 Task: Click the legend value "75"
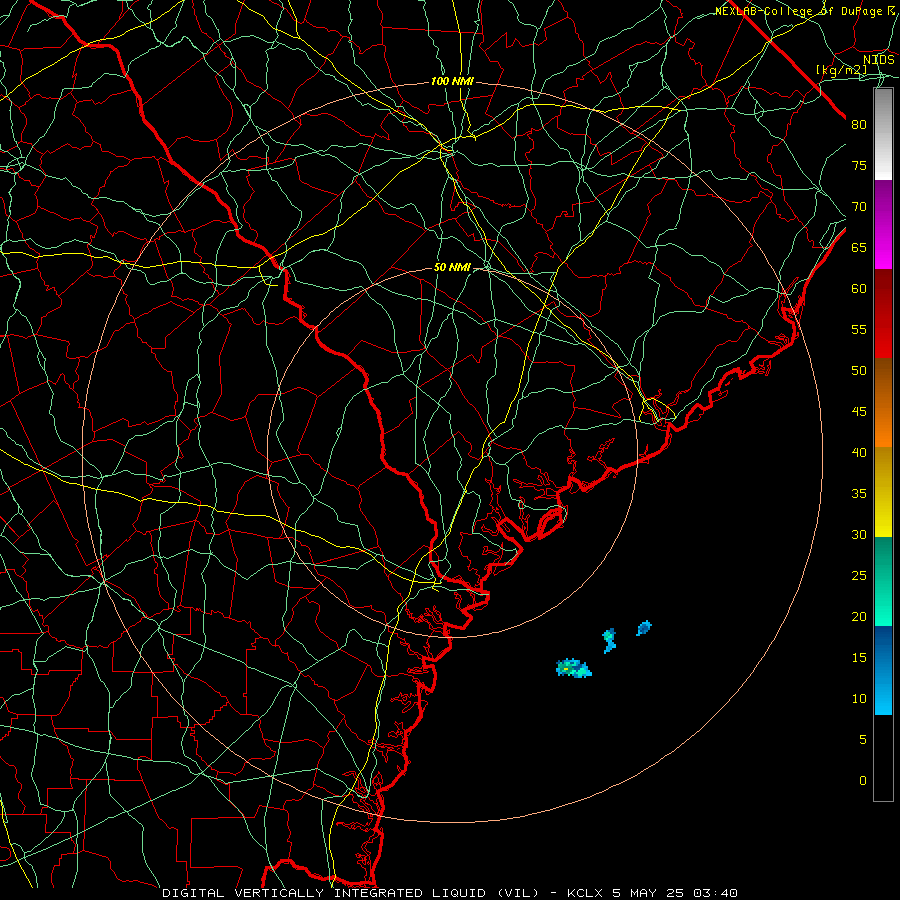click(x=859, y=165)
